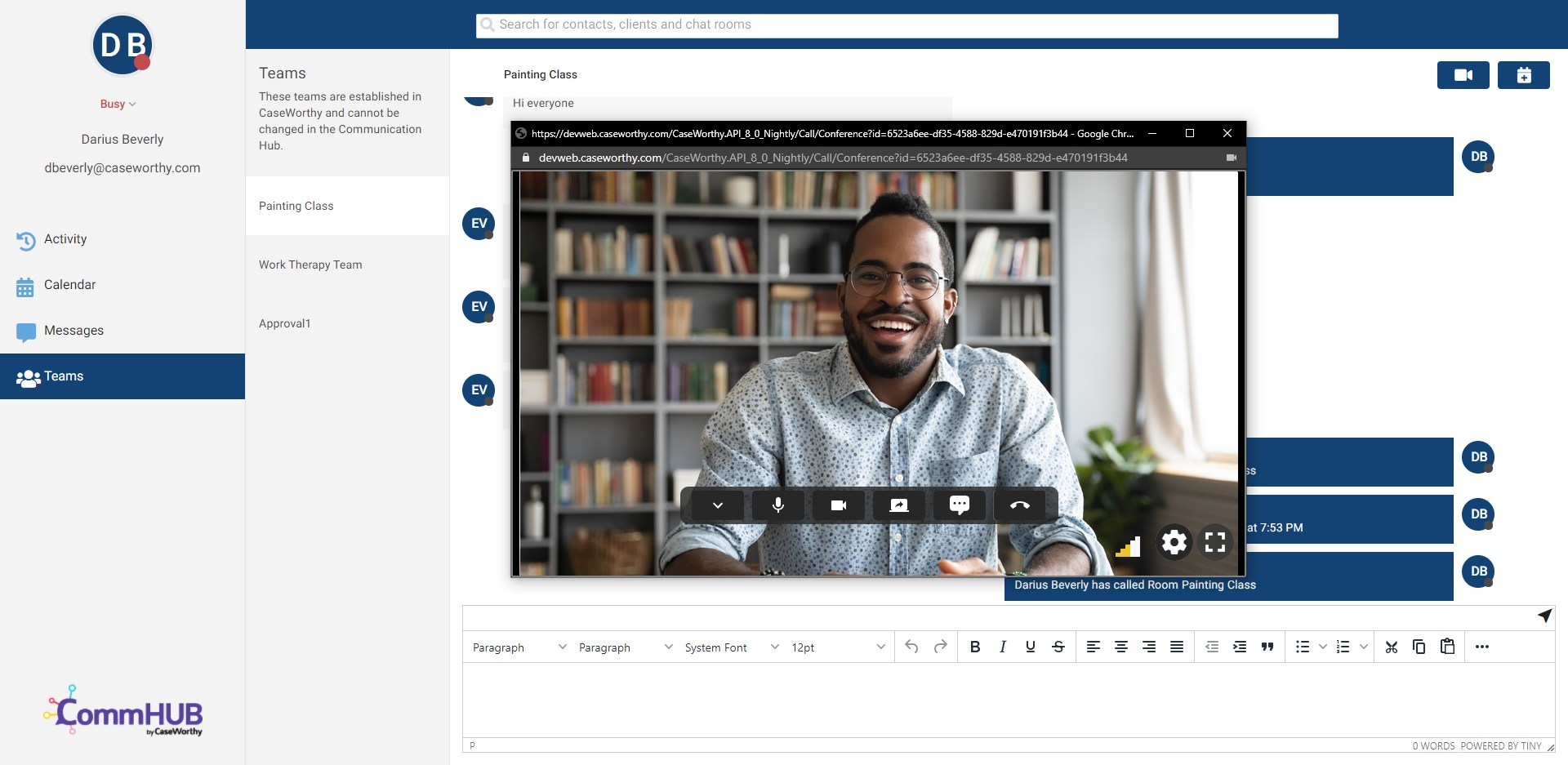
Task: Select the Work Therapy Team
Action: pyautogui.click(x=310, y=265)
